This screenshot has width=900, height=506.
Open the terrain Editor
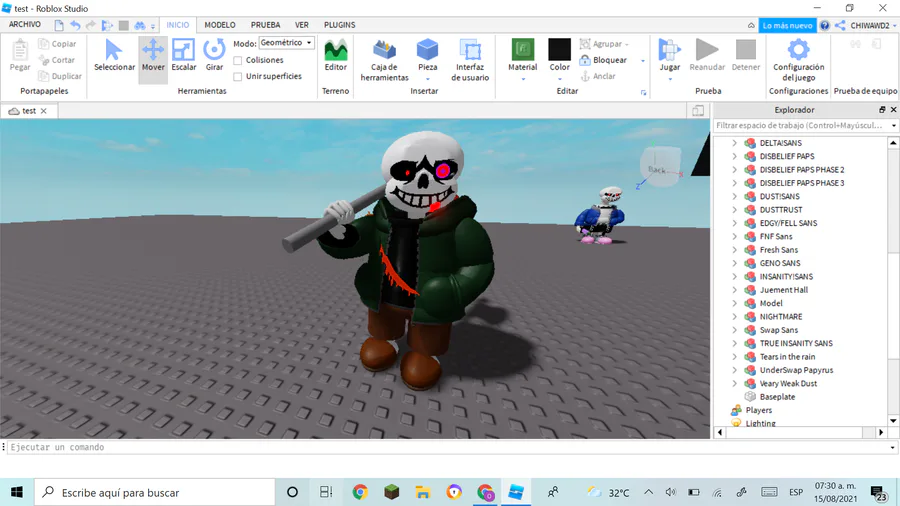336,56
